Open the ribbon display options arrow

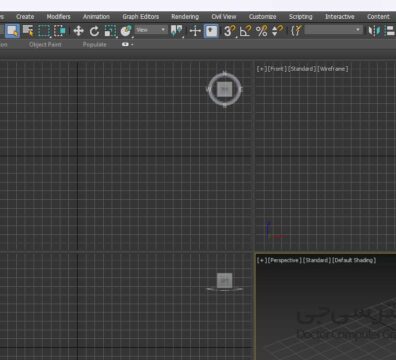coord(132,45)
